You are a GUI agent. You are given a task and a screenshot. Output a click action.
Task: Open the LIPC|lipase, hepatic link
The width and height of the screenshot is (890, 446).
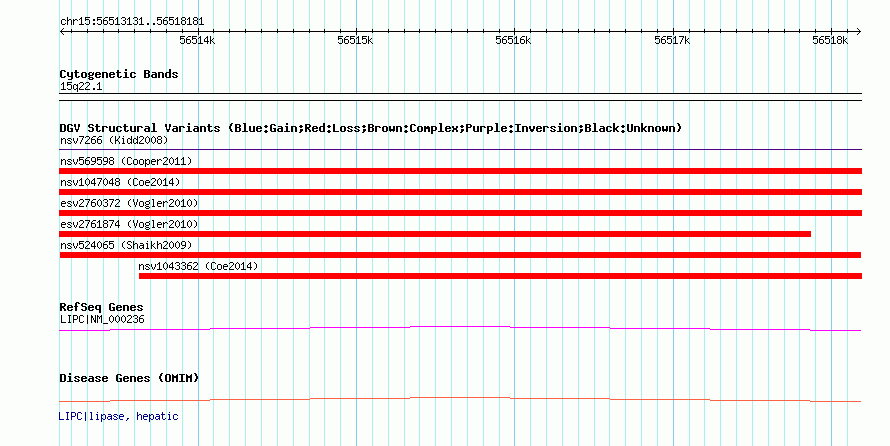coord(119,416)
